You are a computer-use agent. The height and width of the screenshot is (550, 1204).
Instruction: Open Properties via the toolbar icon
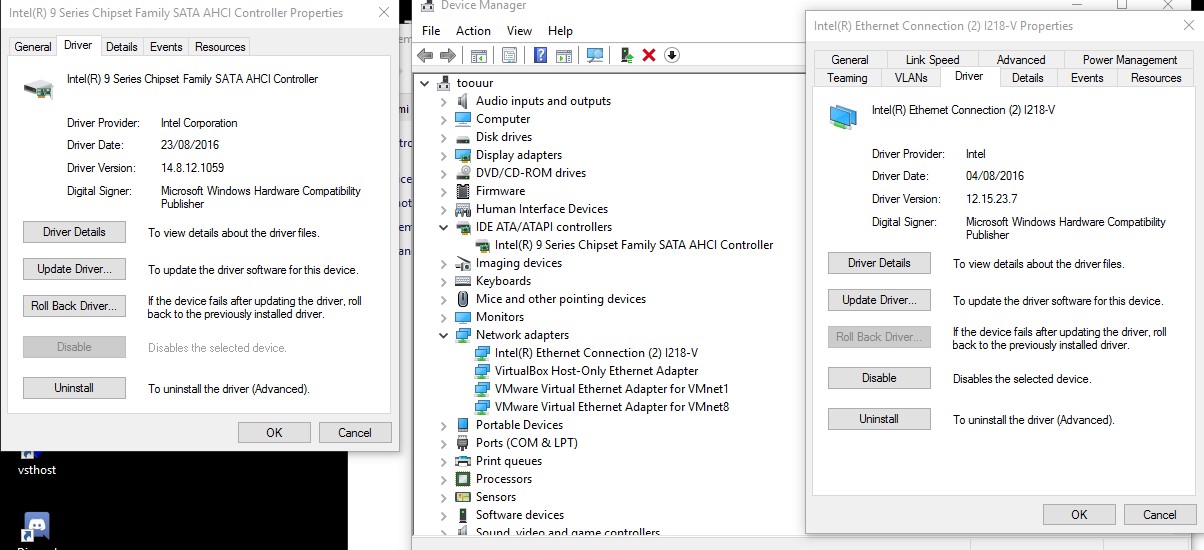pos(510,55)
